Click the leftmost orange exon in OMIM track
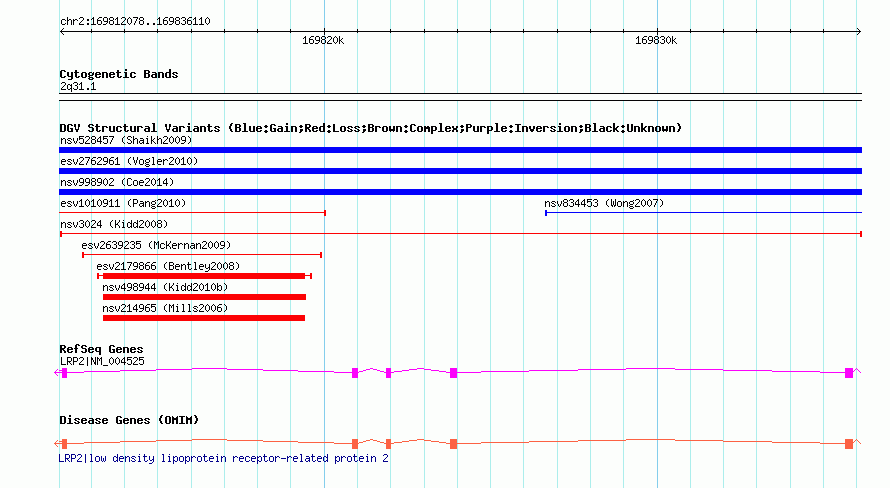Image resolution: width=890 pixels, height=488 pixels. point(65,444)
